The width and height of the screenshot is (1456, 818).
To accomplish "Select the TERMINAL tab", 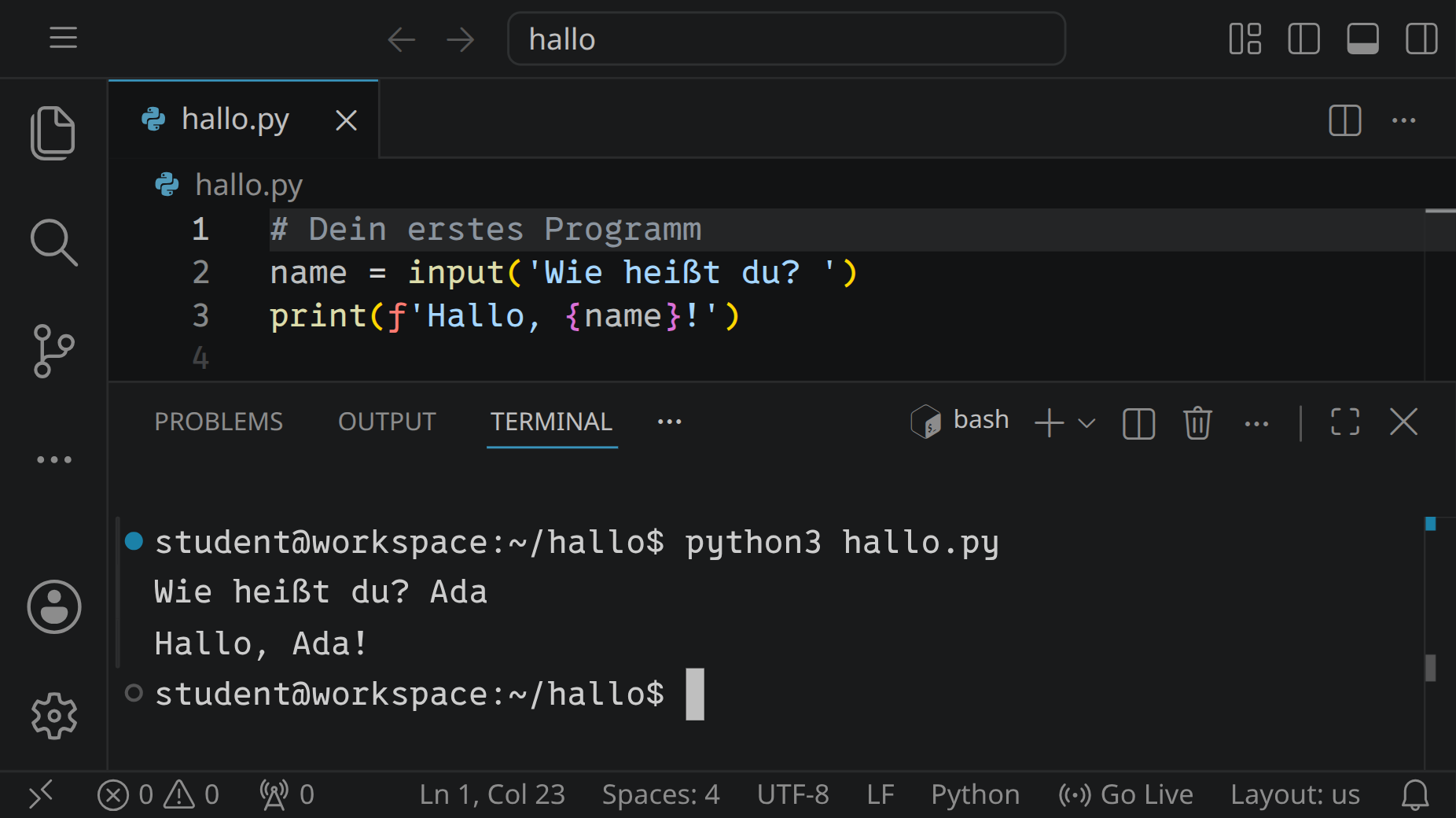I will coord(551,422).
